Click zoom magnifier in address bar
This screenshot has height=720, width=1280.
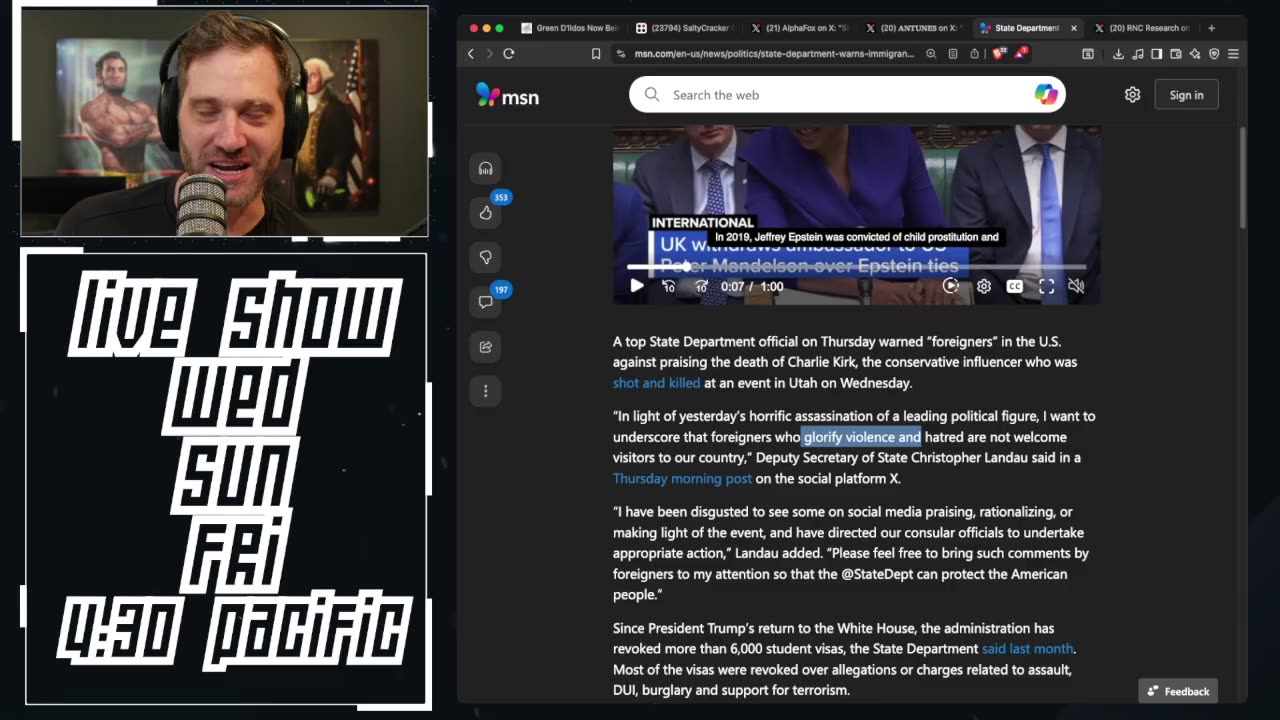coord(931,54)
